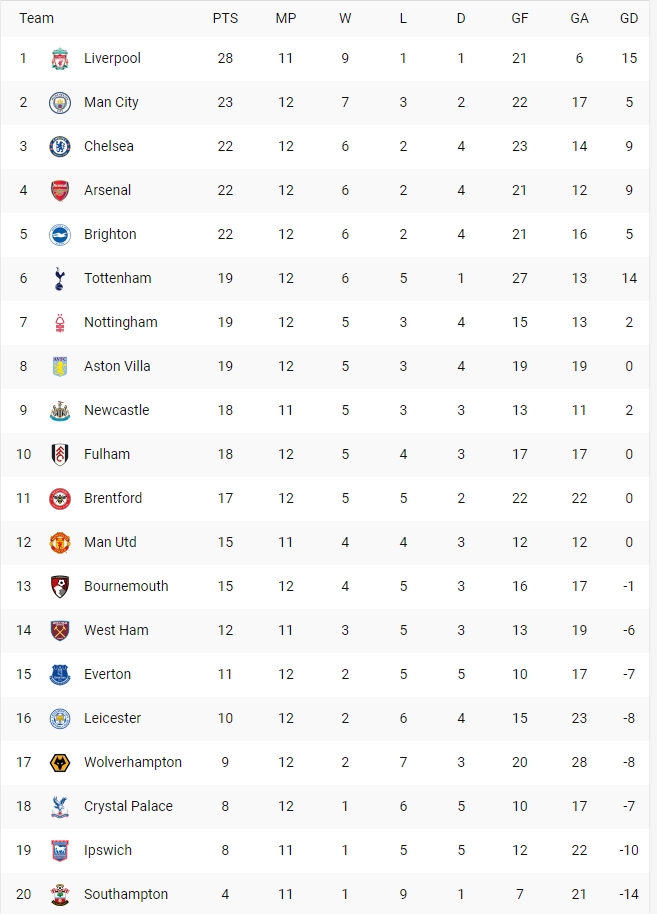The width and height of the screenshot is (657, 914).
Task: Open the Bournemouth team name
Action: 126,586
